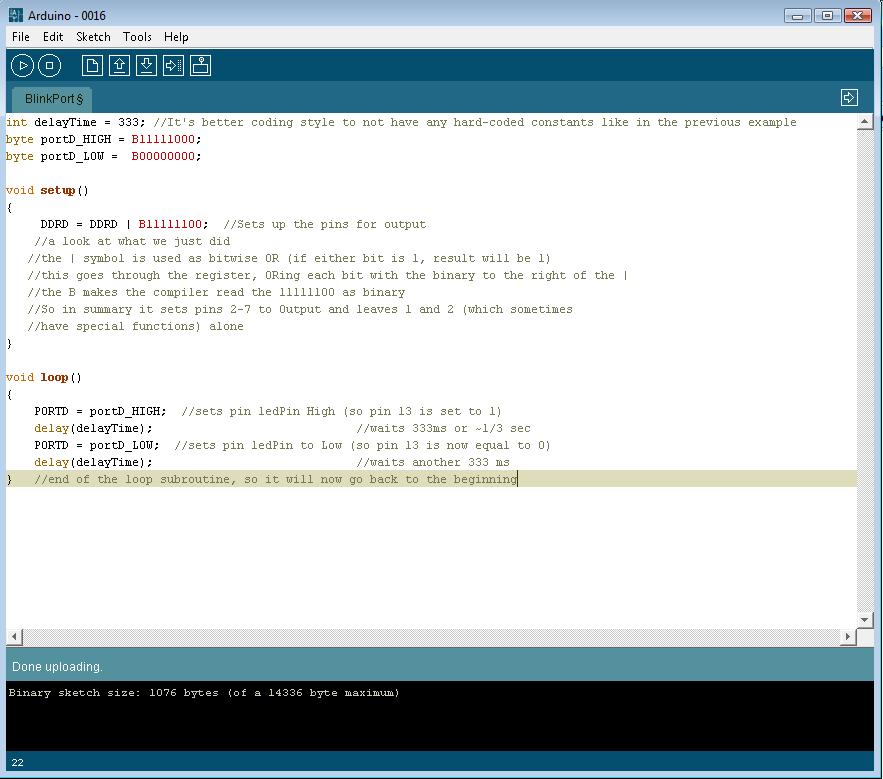This screenshot has width=883, height=779.
Task: Click the Arduino application icon in title bar
Action: pyautogui.click(x=16, y=15)
